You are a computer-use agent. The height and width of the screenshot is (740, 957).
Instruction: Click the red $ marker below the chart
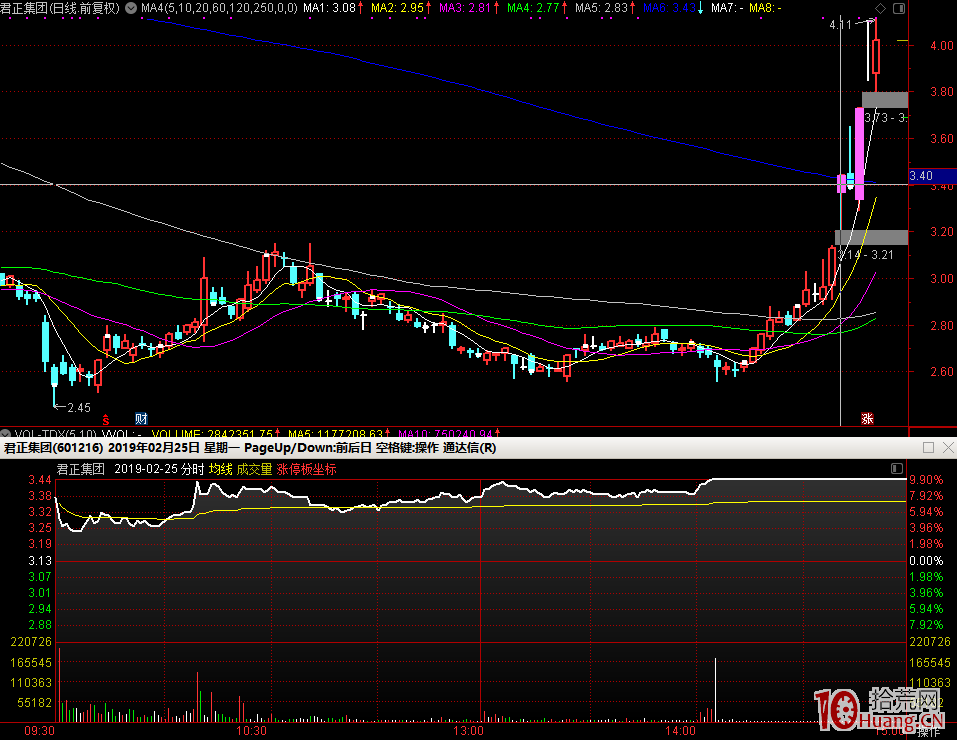pyautogui.click(x=105, y=420)
